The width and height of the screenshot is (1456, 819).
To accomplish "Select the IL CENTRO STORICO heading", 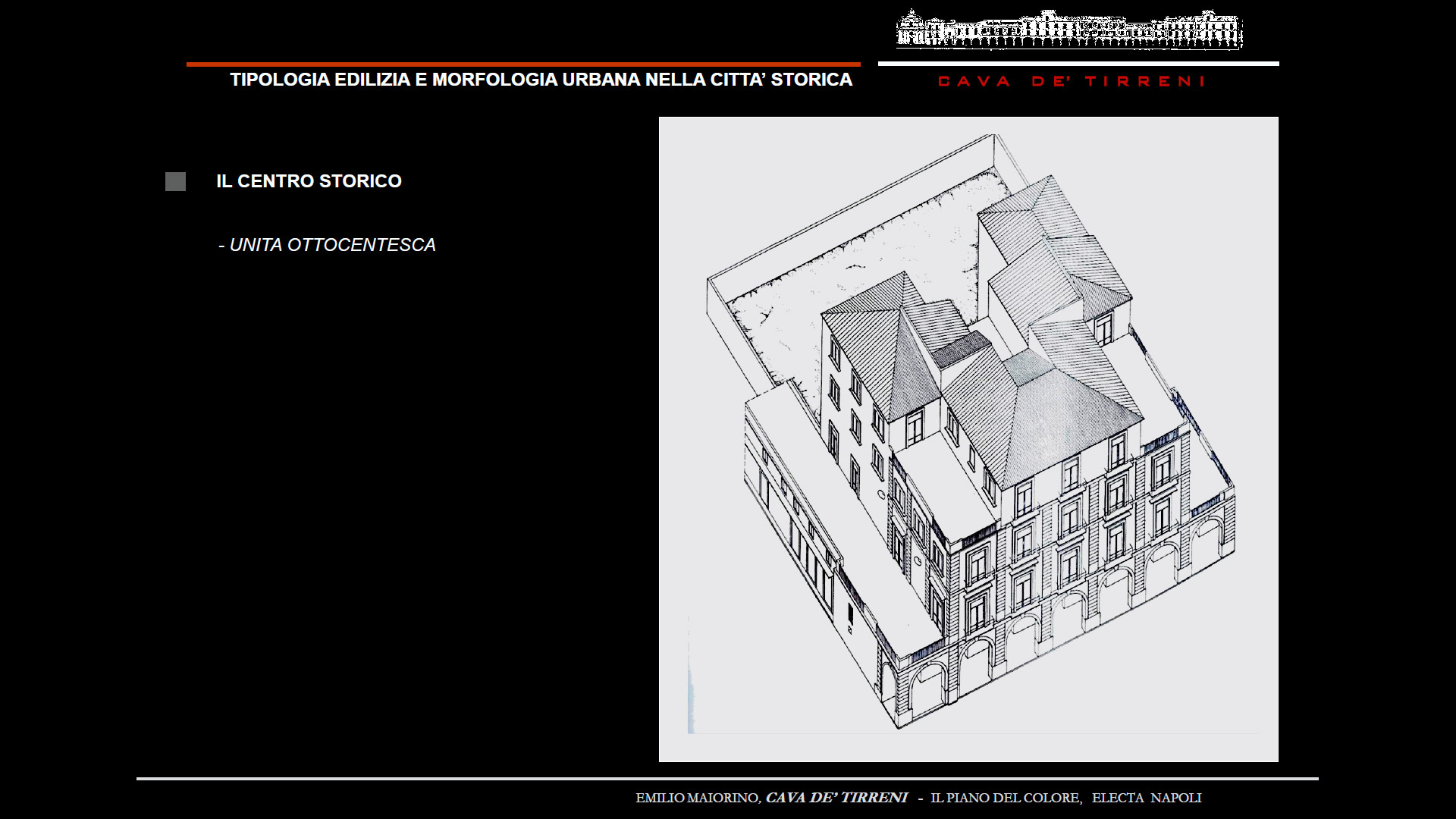I will [309, 181].
